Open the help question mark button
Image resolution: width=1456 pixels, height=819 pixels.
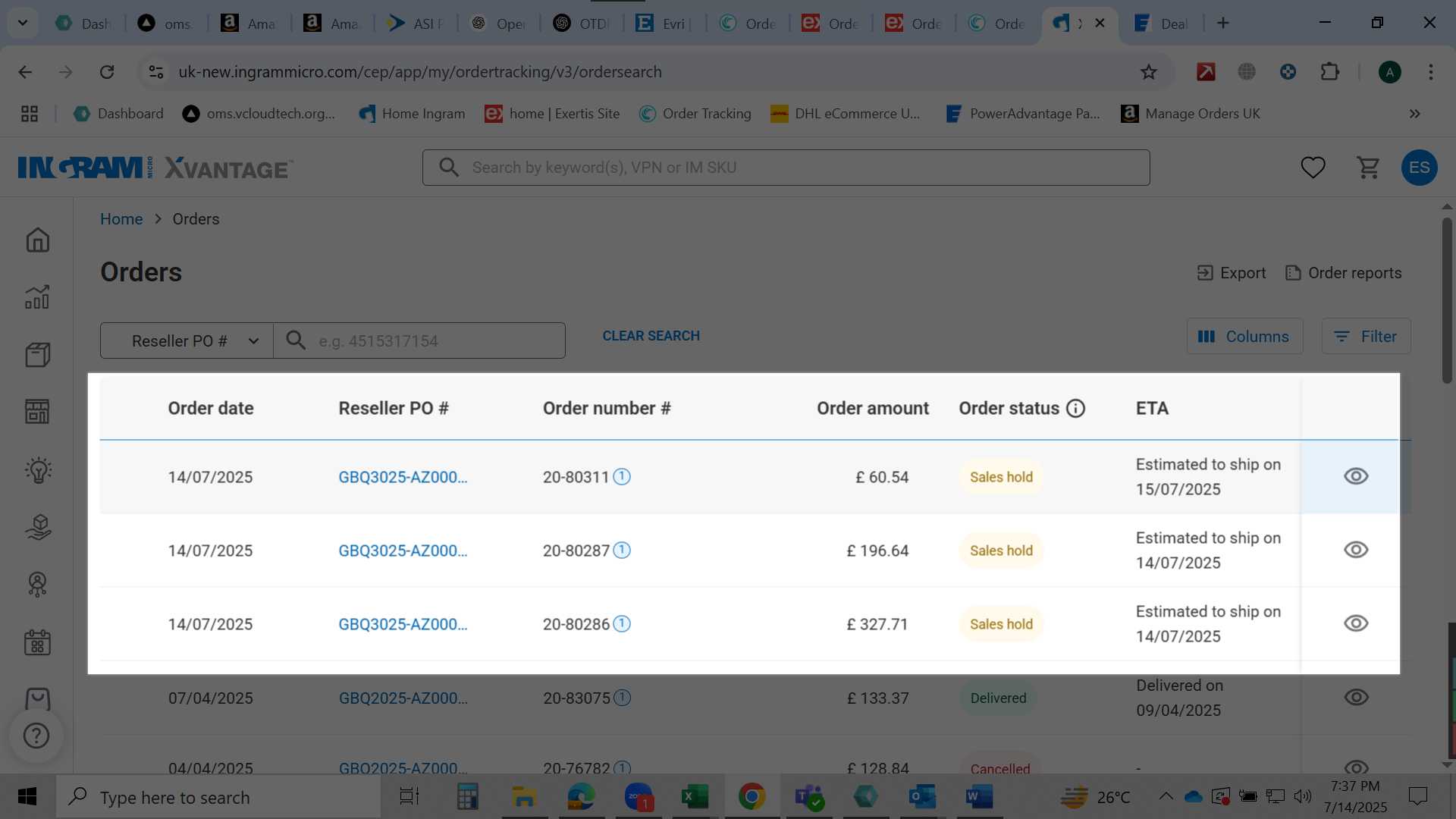[36, 736]
